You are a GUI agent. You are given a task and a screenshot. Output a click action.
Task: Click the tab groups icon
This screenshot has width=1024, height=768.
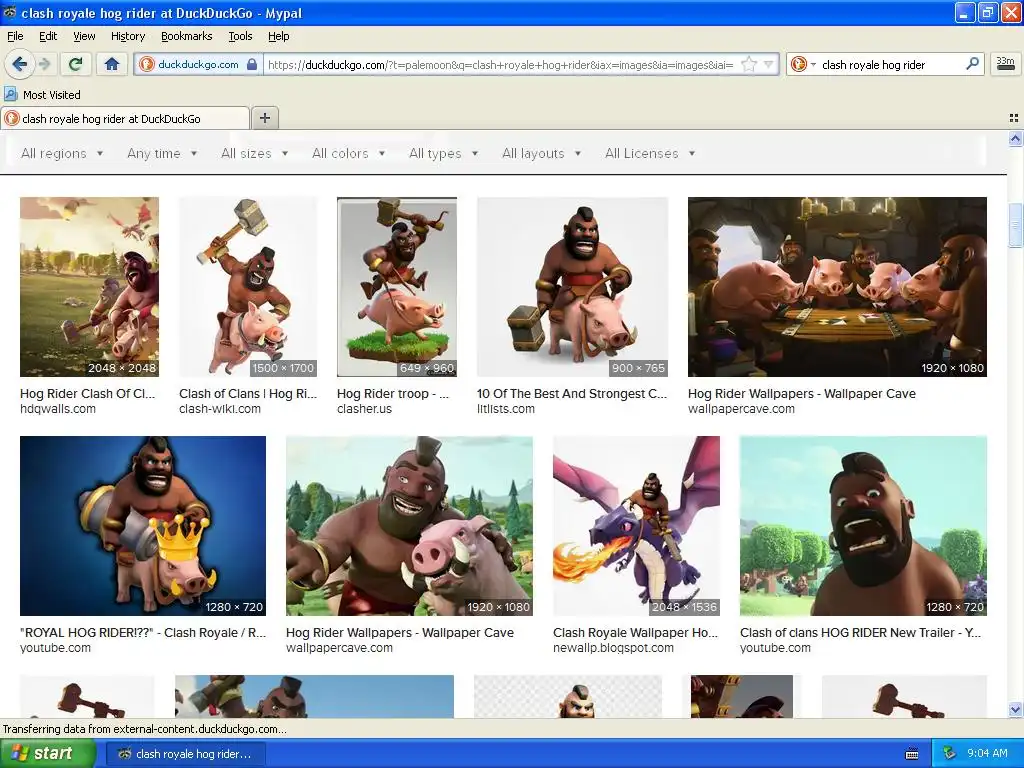pos(1014,118)
